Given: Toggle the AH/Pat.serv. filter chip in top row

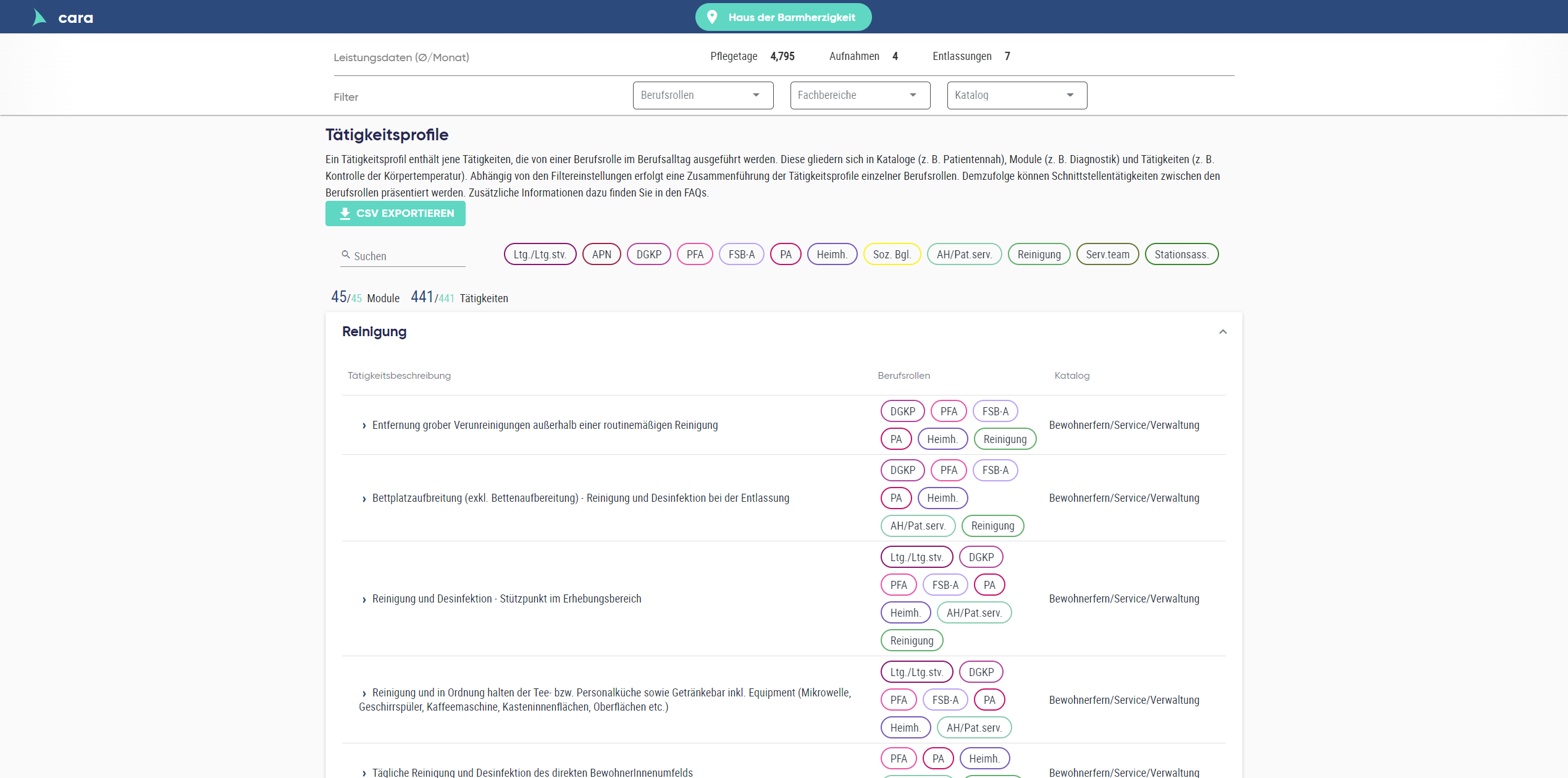Looking at the screenshot, I should (x=964, y=254).
